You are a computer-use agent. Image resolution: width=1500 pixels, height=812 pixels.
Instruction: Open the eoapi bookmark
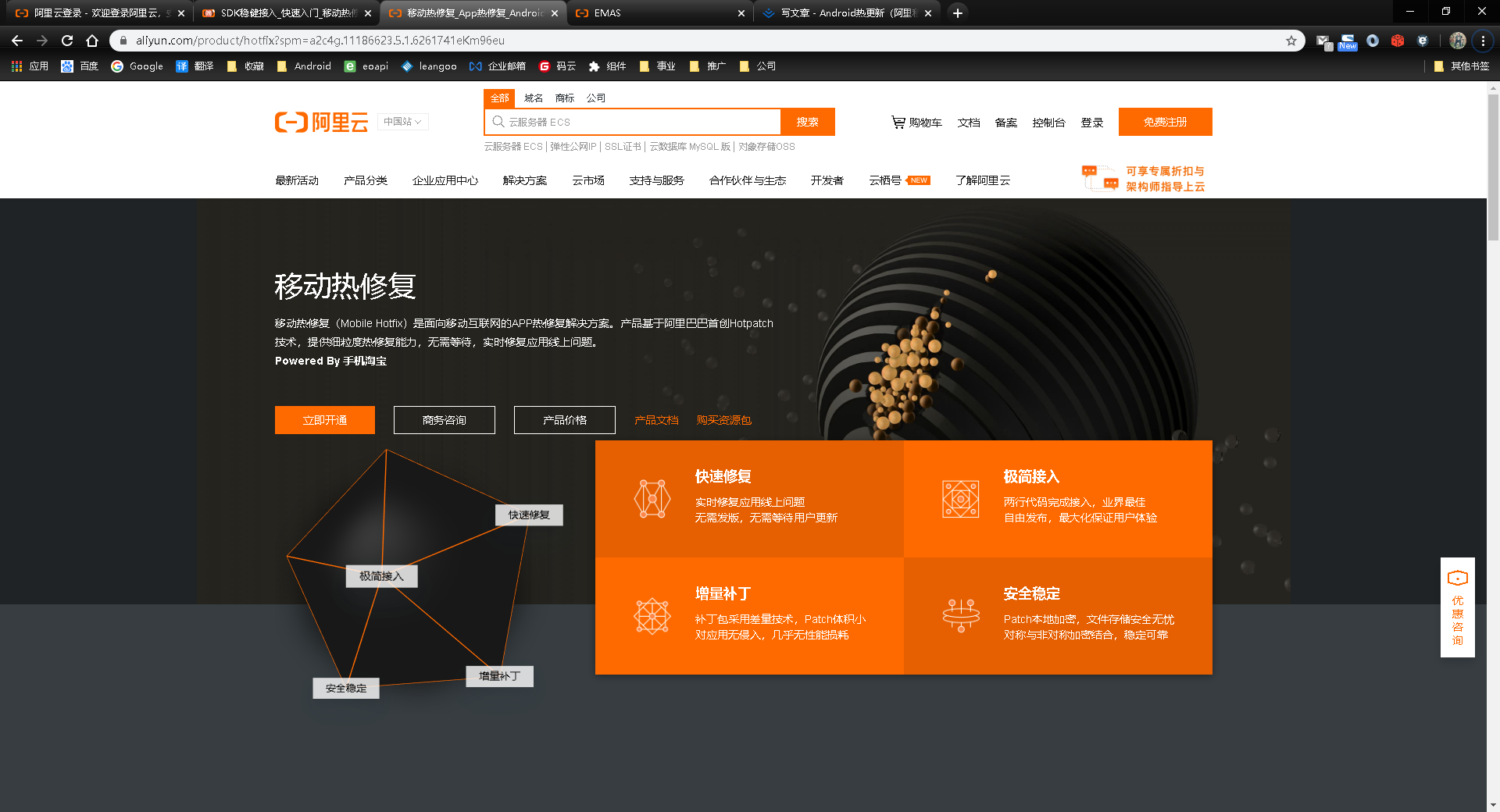[x=366, y=66]
